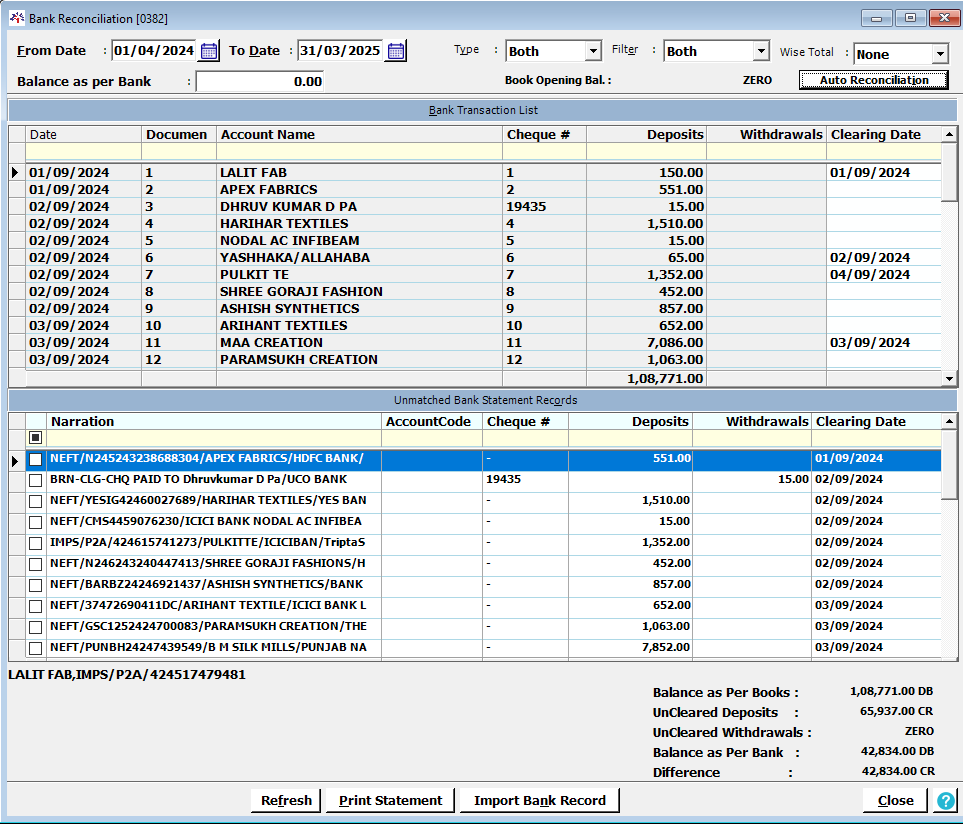Screen dimensions: 963x824
Task: Run Auto Reconciliation
Action: click(873, 80)
